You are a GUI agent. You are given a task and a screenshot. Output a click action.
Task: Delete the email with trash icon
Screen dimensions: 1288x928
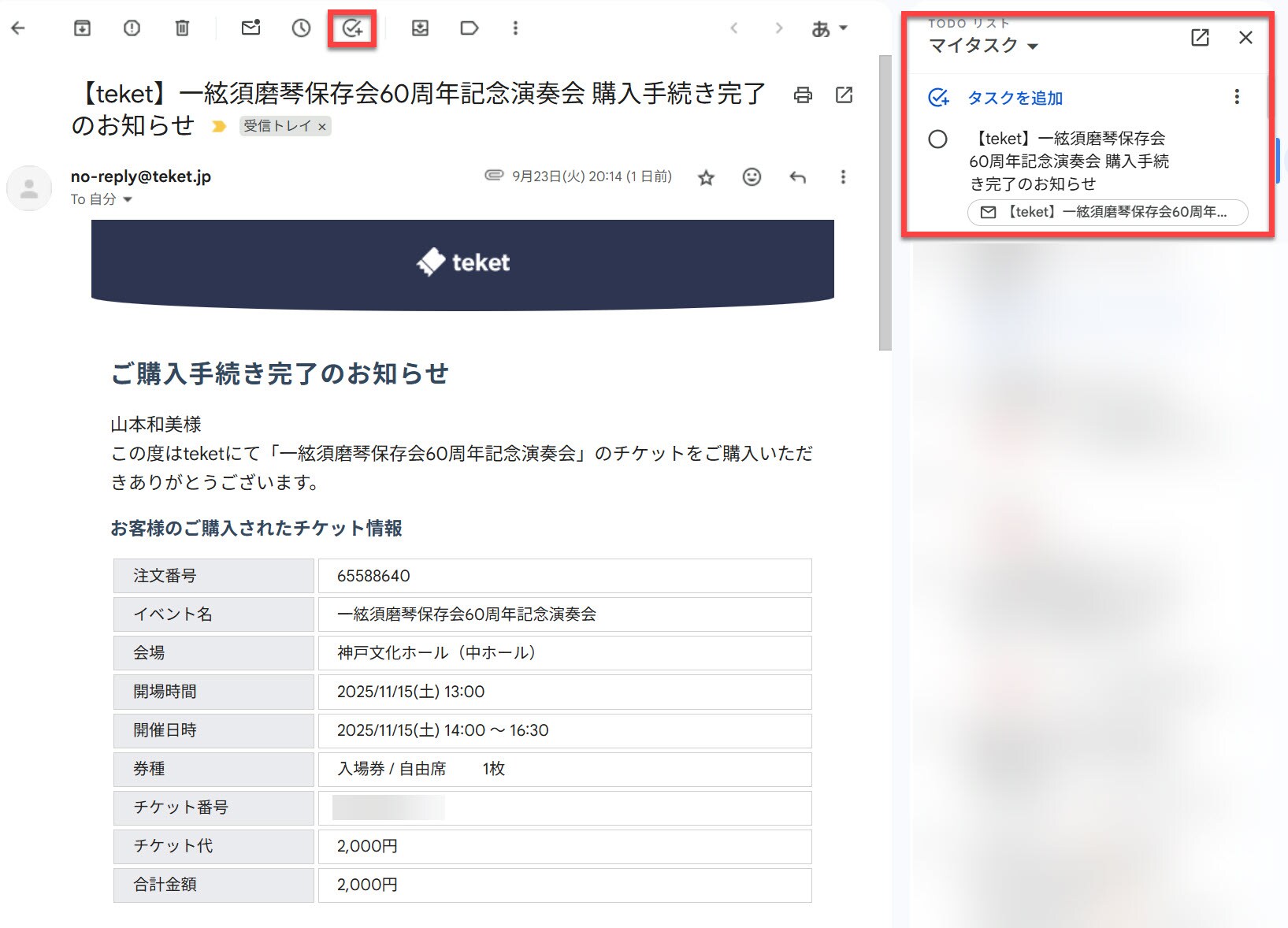(x=182, y=28)
